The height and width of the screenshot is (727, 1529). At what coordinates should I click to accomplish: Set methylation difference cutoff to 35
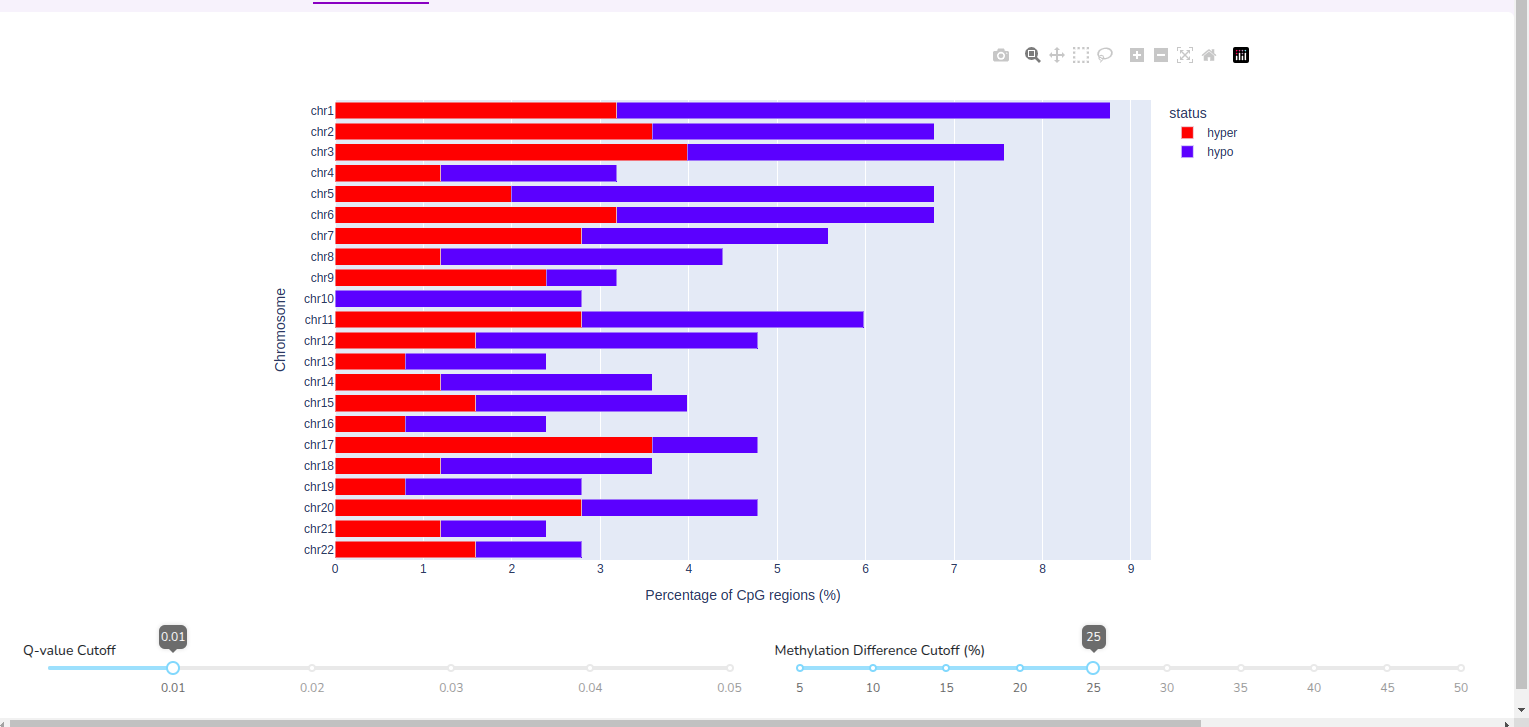pos(1241,668)
